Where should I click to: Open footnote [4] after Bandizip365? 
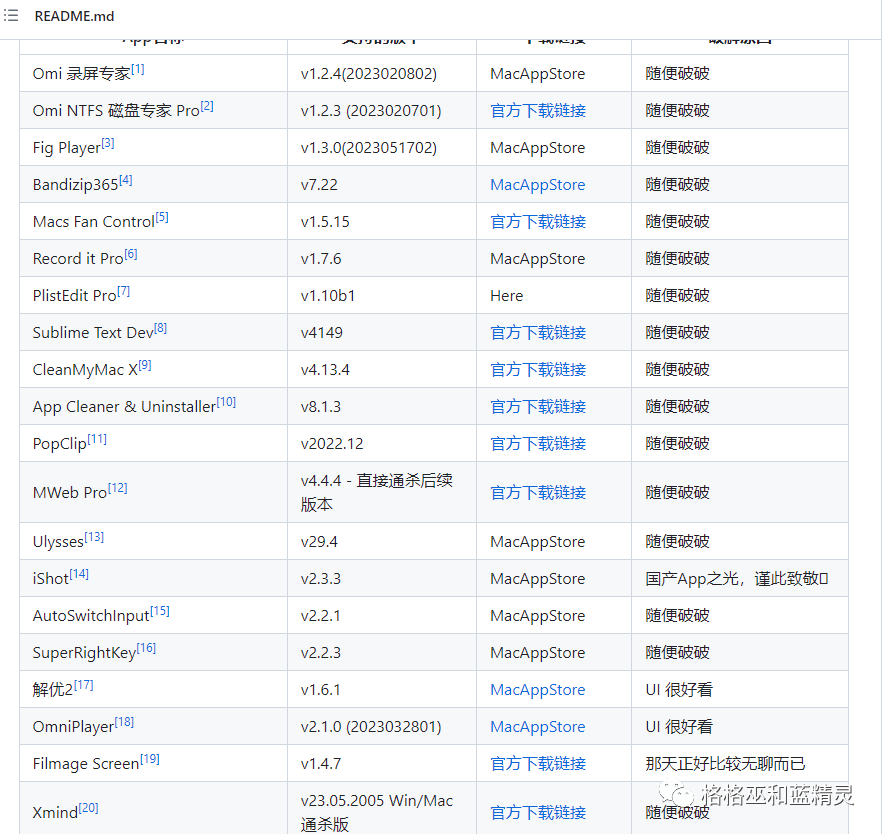[126, 180]
